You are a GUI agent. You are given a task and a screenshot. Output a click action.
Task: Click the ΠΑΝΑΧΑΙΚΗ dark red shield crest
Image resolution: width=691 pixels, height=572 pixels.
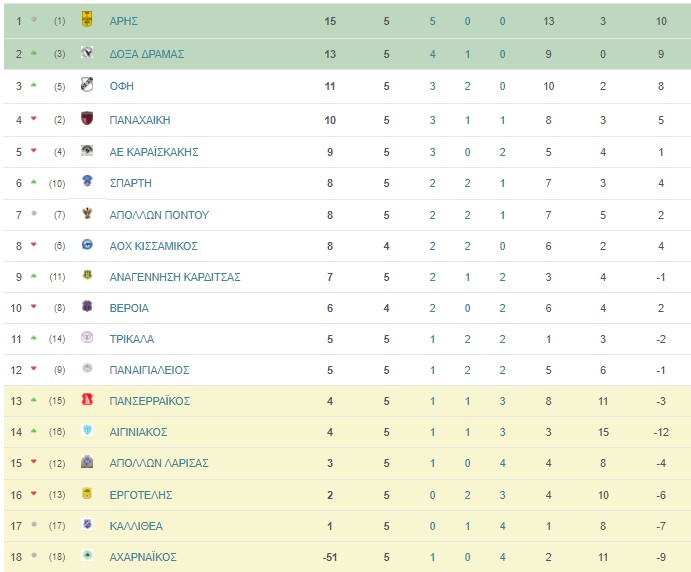pos(87,118)
